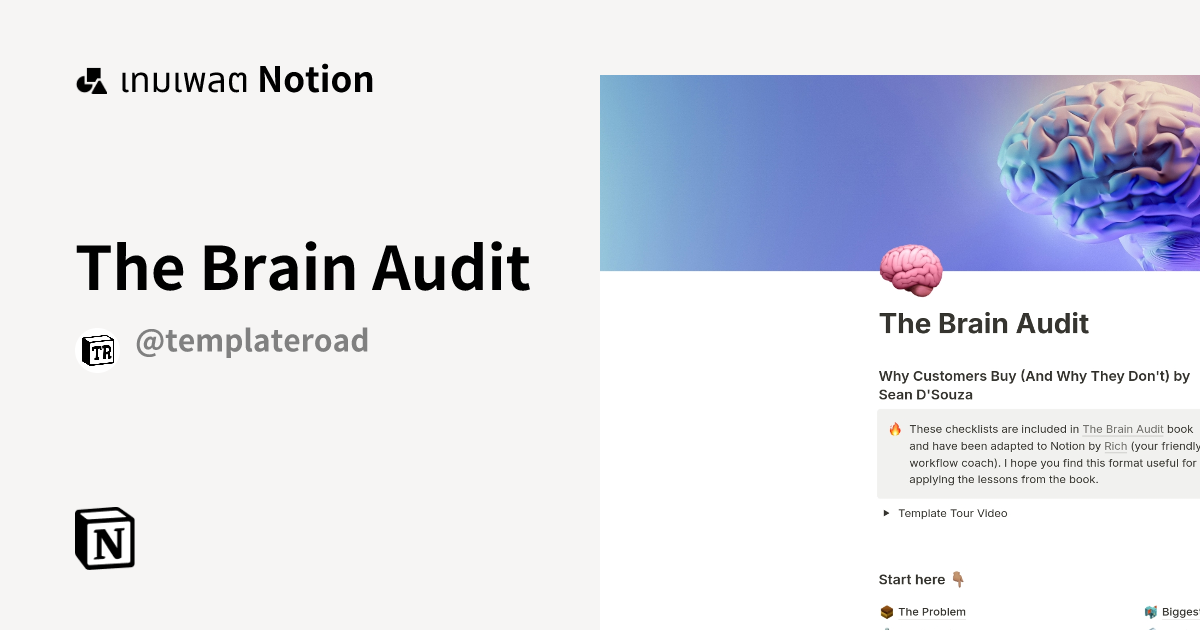Follow the Rich hyperlink
Screen dimensions: 1200x630
[x=1115, y=446]
